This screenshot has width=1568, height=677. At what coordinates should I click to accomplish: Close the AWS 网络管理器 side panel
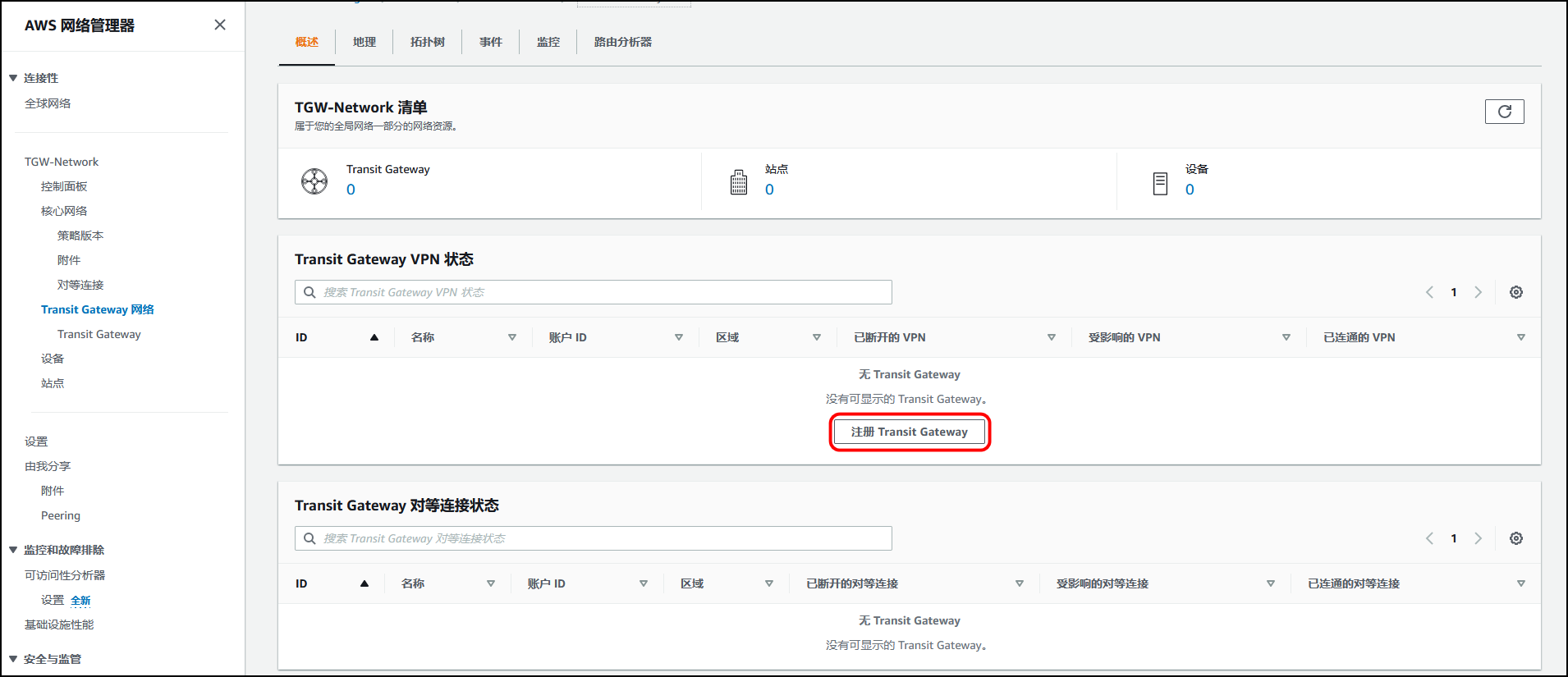(220, 25)
